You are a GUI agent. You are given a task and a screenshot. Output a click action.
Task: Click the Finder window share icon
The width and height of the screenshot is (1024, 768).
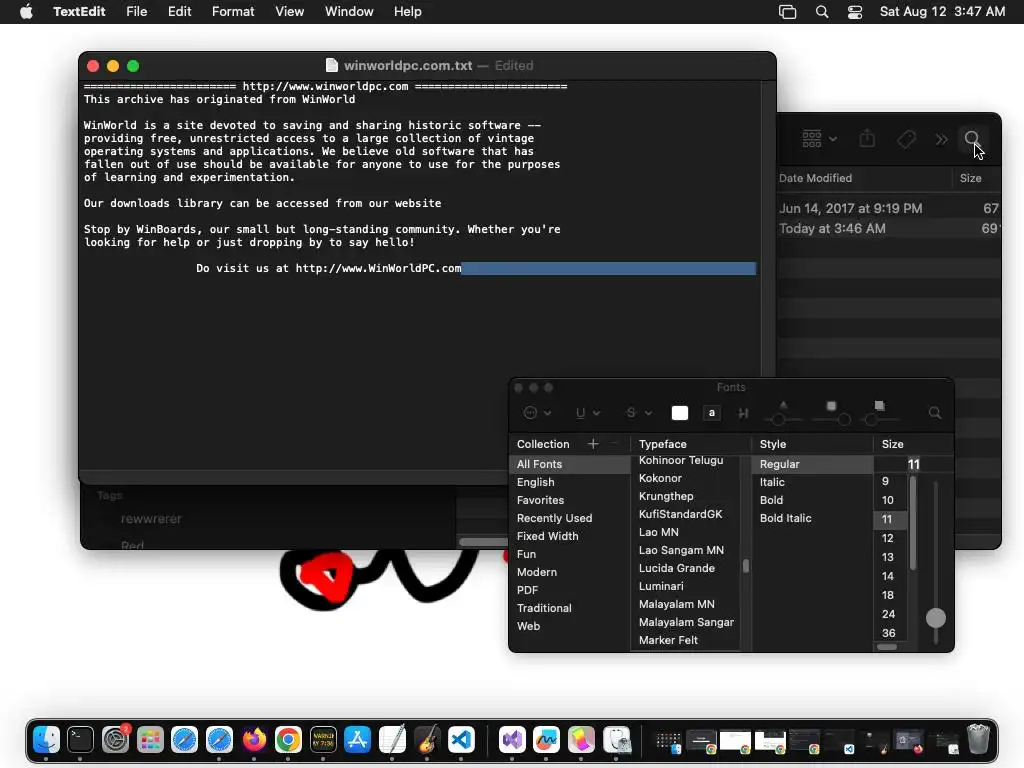point(867,138)
